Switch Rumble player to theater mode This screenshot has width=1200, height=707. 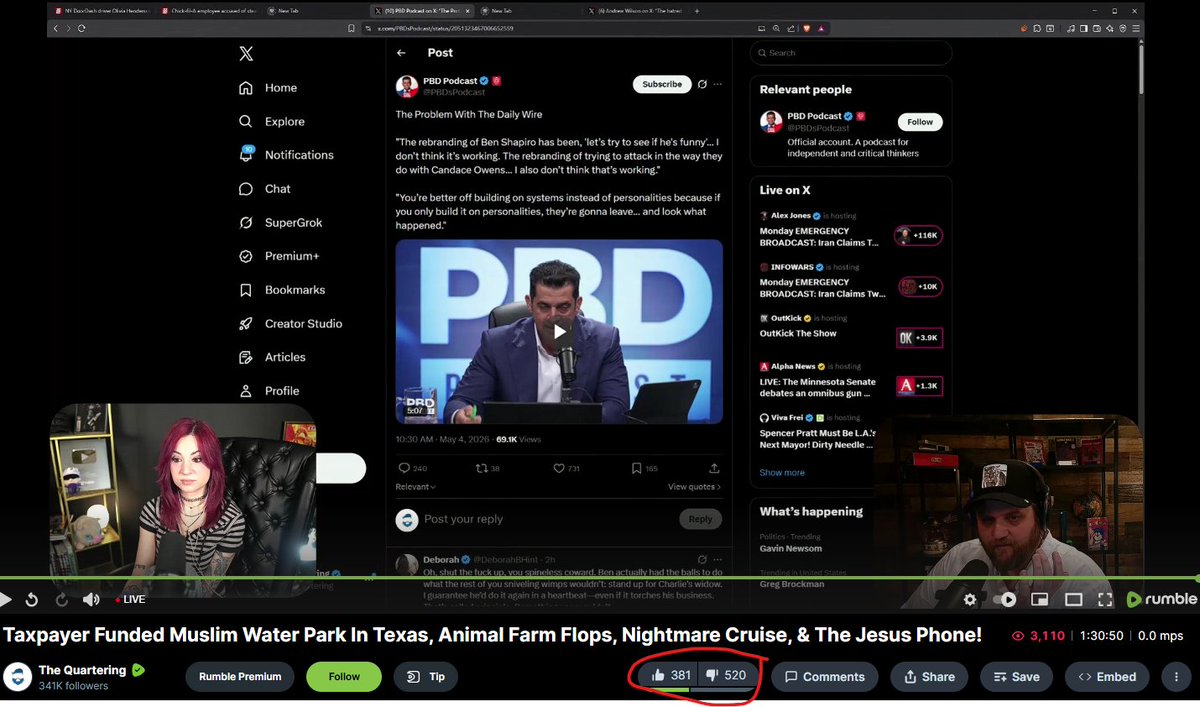(x=1073, y=599)
